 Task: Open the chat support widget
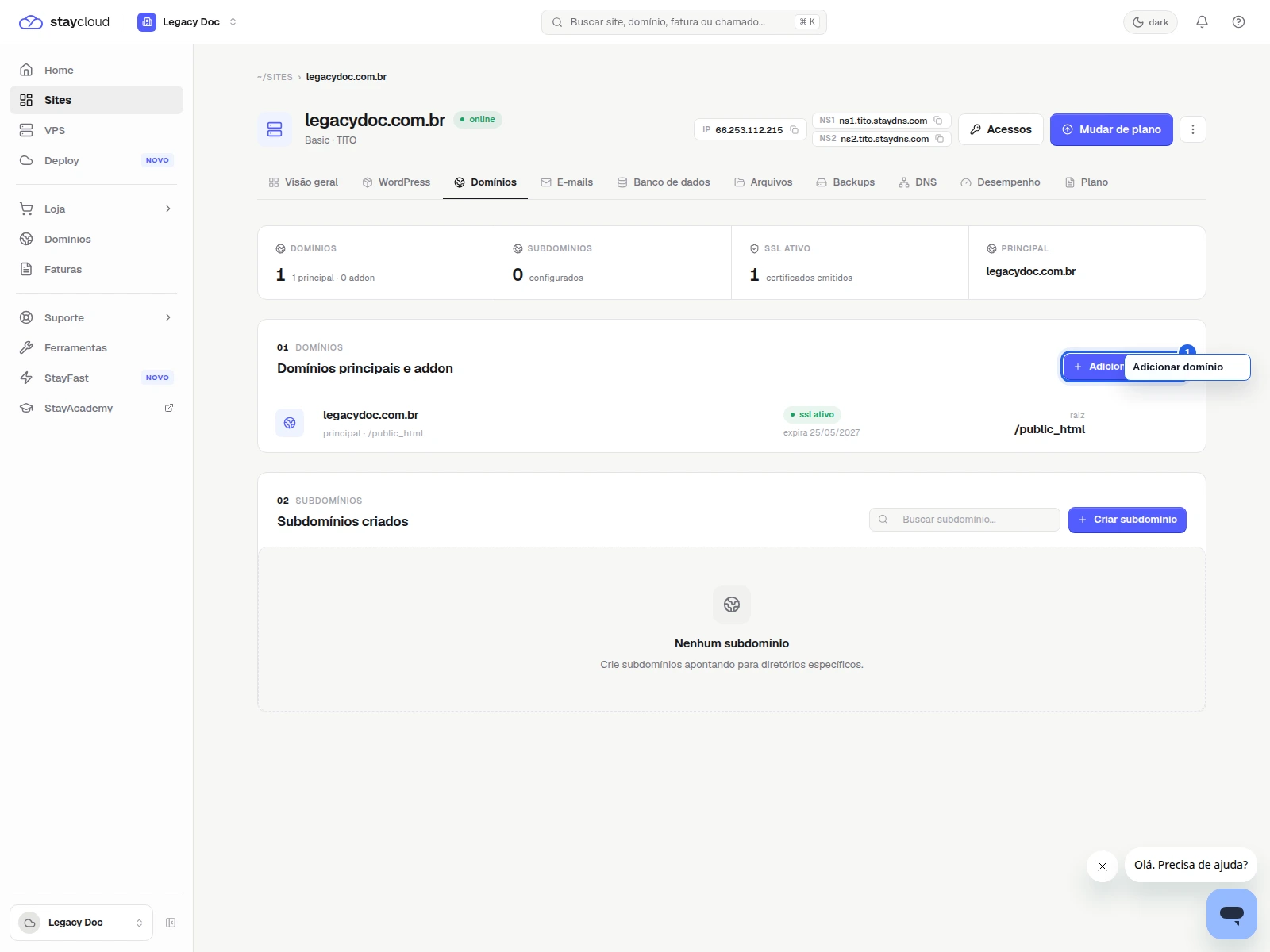[x=1232, y=914]
